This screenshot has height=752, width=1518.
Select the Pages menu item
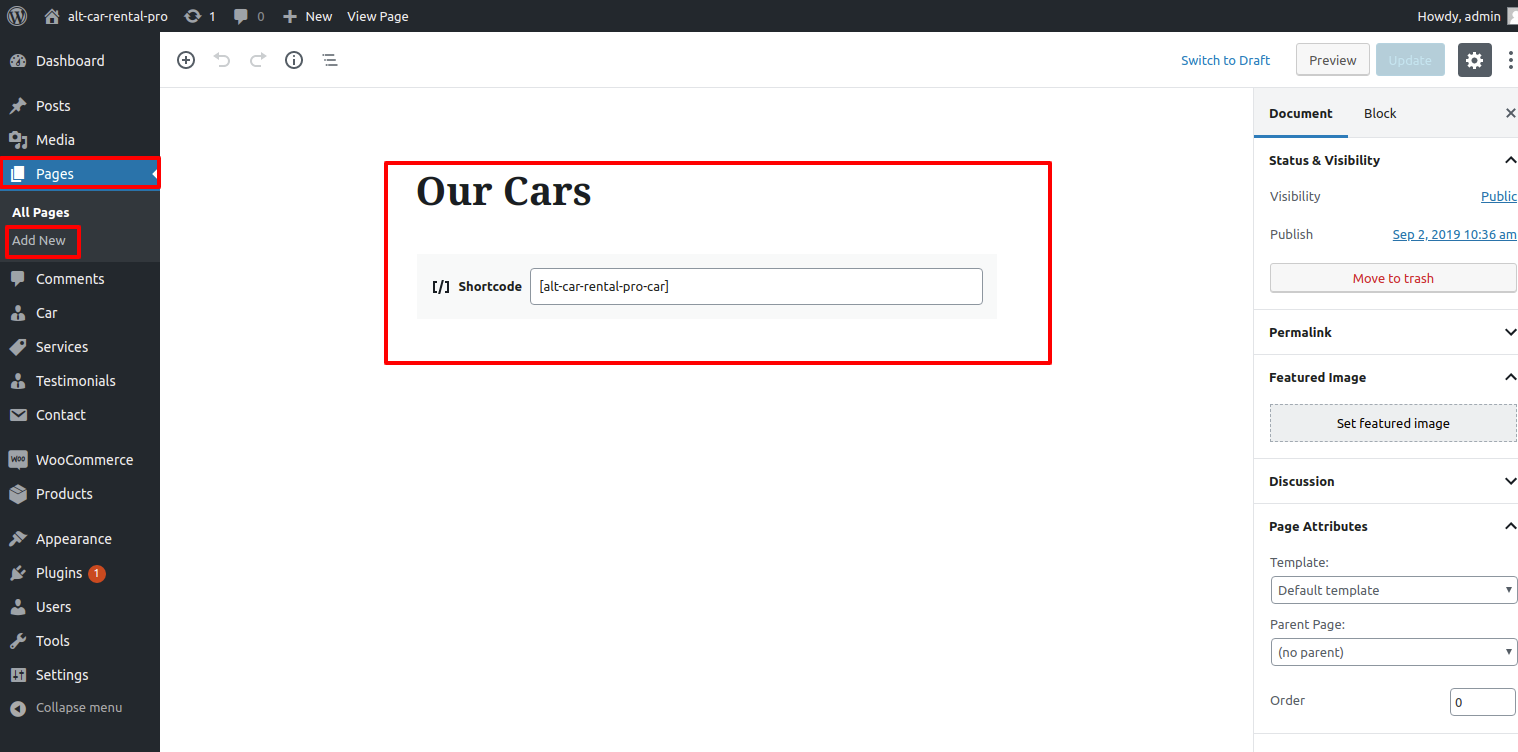pyautogui.click(x=80, y=174)
